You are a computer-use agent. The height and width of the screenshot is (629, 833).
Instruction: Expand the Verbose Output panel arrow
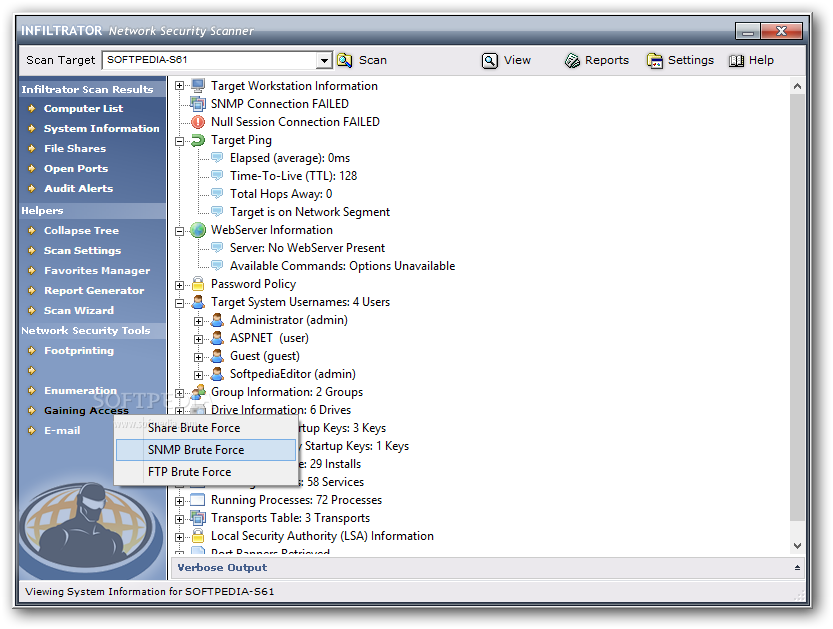click(797, 568)
